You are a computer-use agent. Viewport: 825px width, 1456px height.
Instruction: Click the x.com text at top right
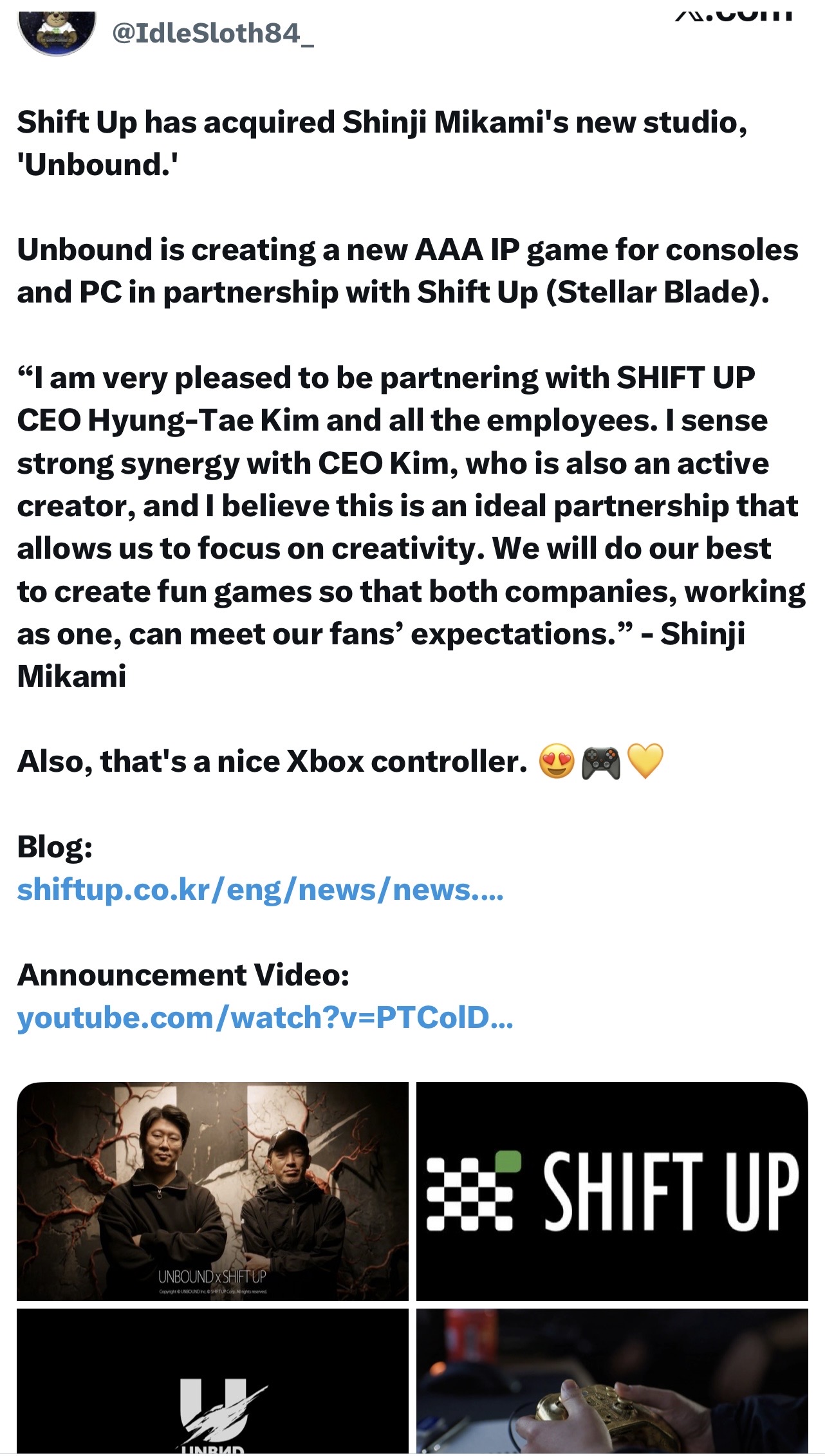(x=734, y=13)
